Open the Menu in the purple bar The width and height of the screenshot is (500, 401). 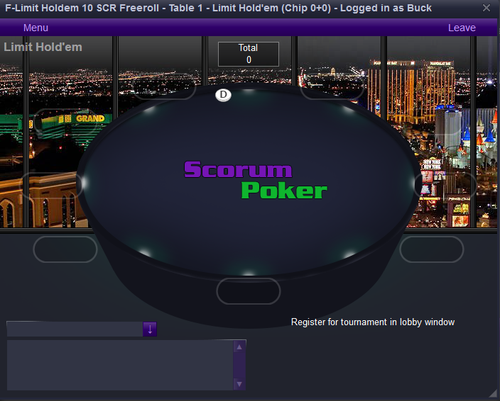36,28
